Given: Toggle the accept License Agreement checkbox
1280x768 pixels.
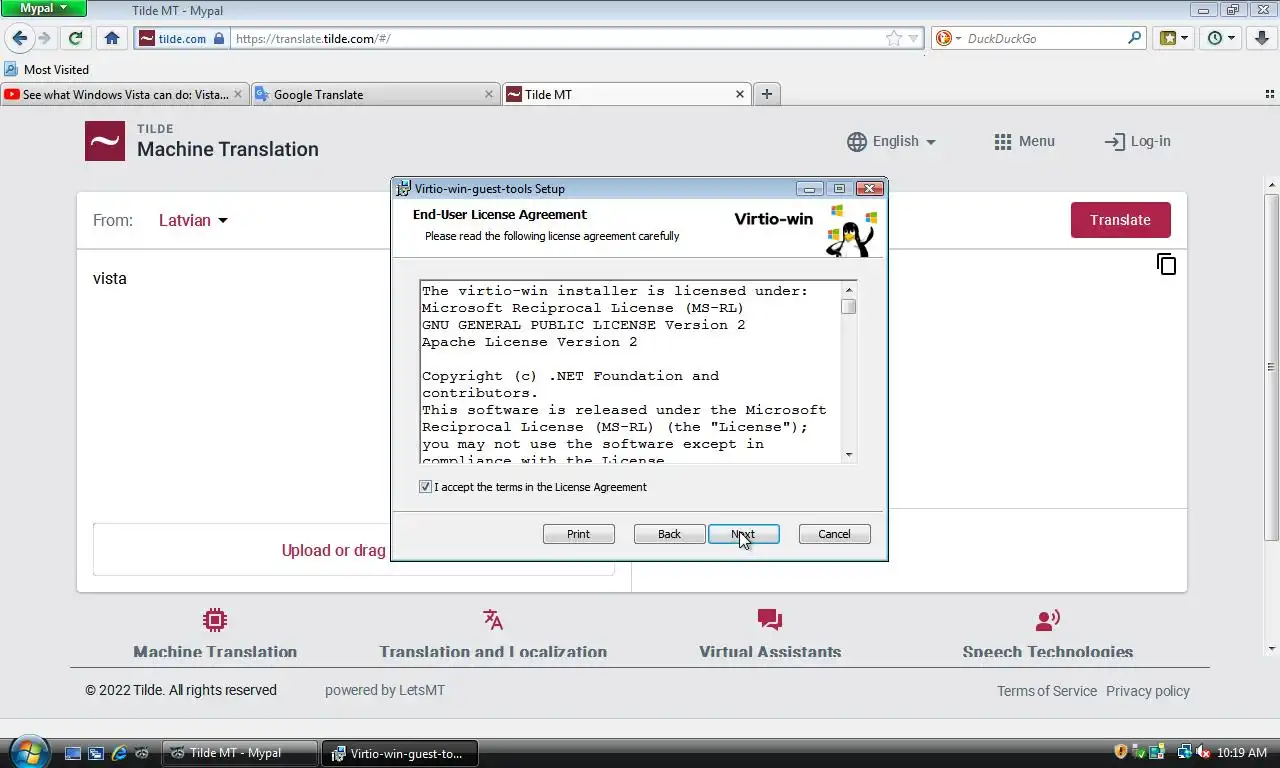Looking at the screenshot, I should coord(426,487).
